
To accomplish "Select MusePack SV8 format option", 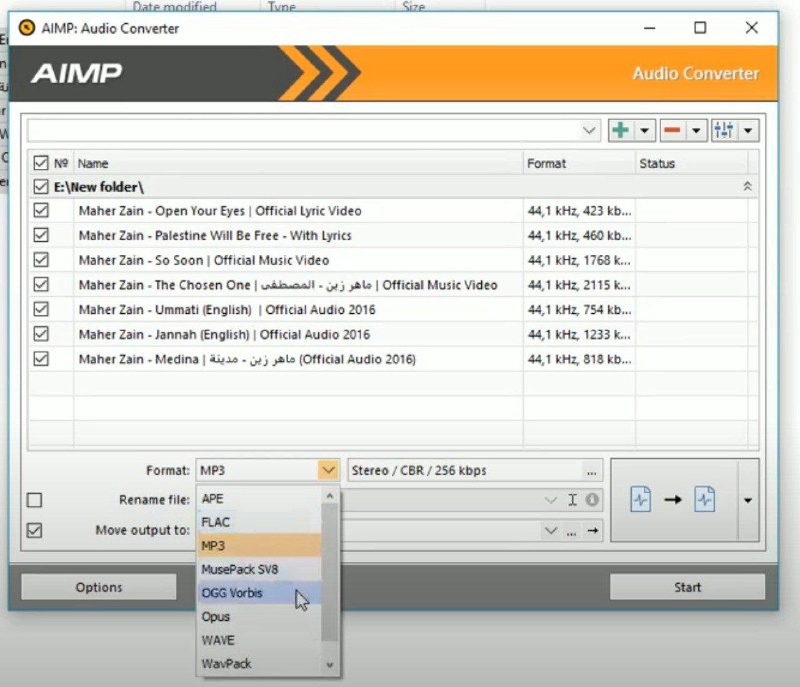I will (x=260, y=569).
